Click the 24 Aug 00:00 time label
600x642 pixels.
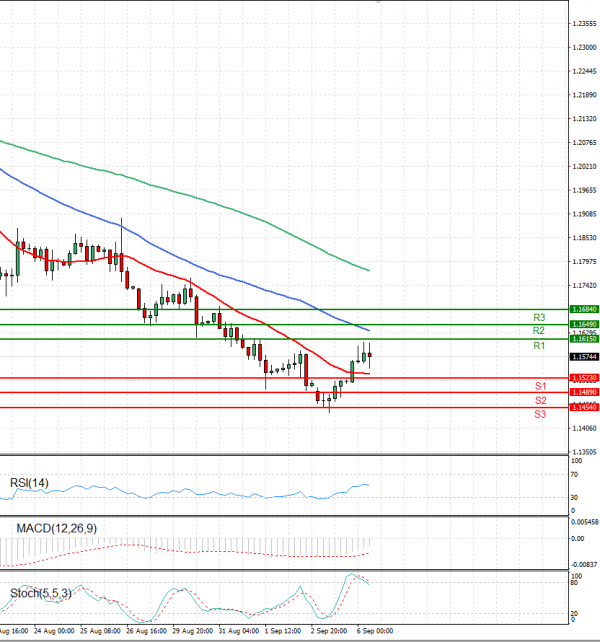click(54, 631)
